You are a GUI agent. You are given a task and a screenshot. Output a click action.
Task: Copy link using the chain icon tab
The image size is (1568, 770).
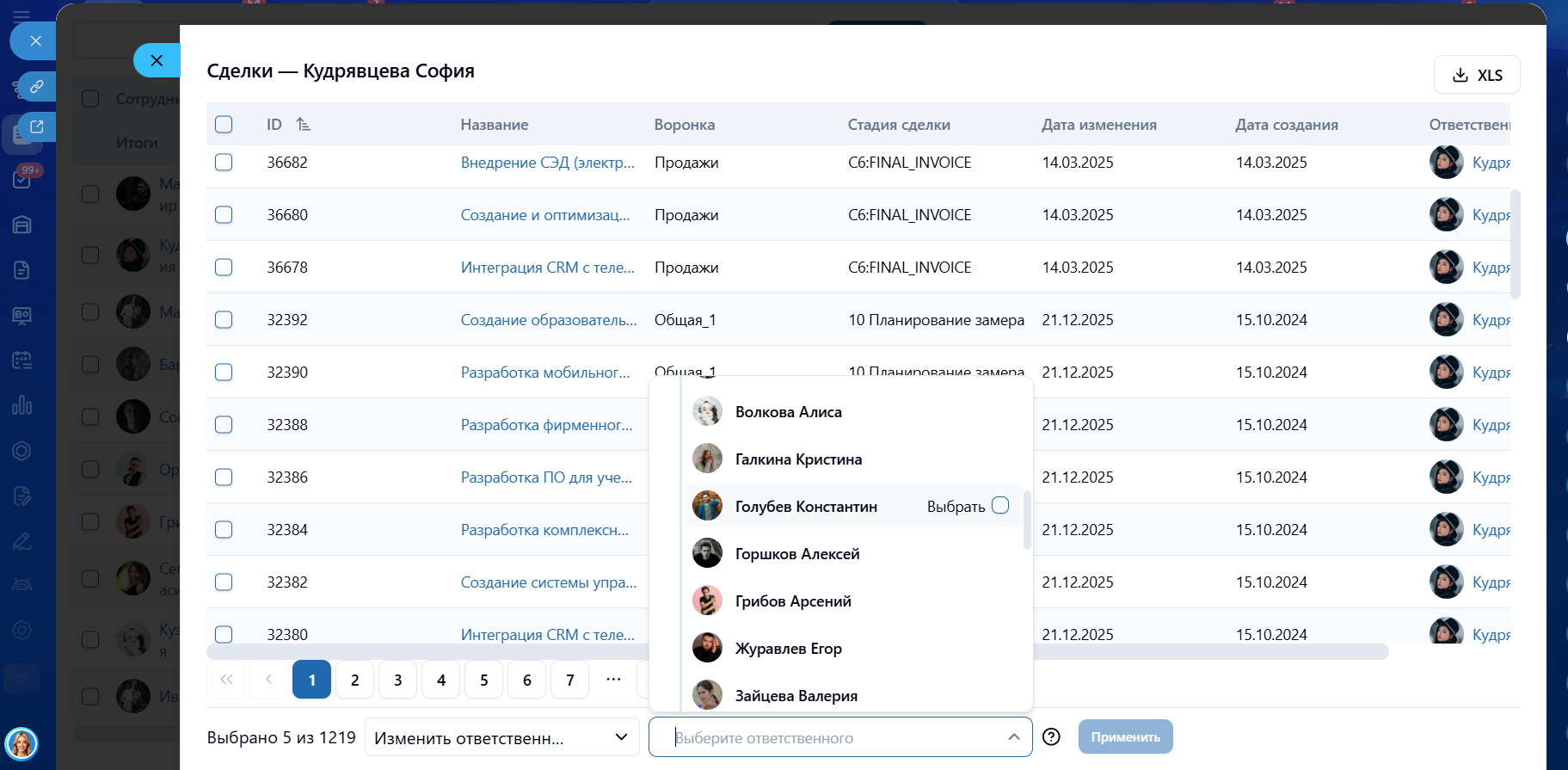pos(36,86)
